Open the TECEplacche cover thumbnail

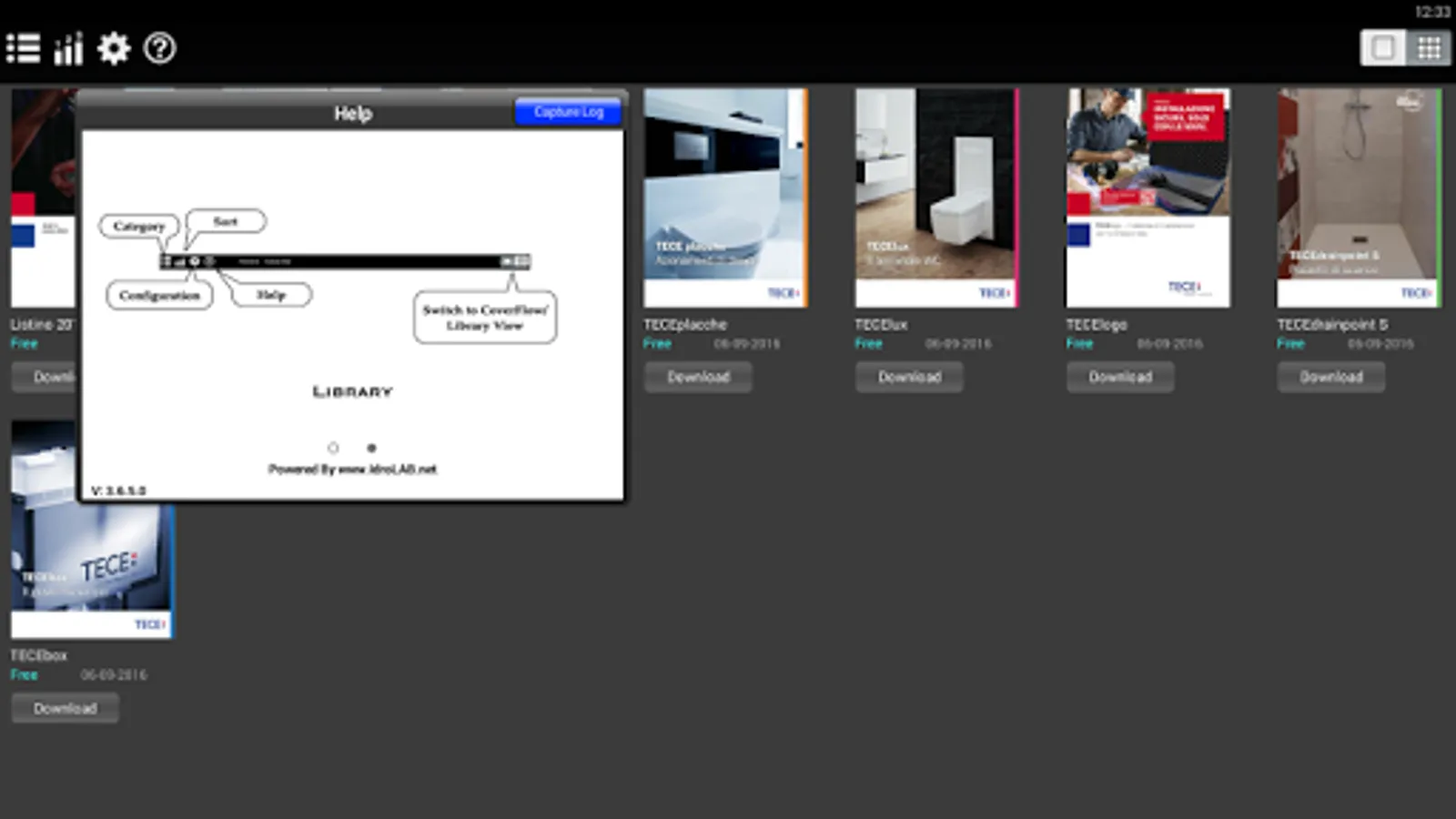click(725, 197)
